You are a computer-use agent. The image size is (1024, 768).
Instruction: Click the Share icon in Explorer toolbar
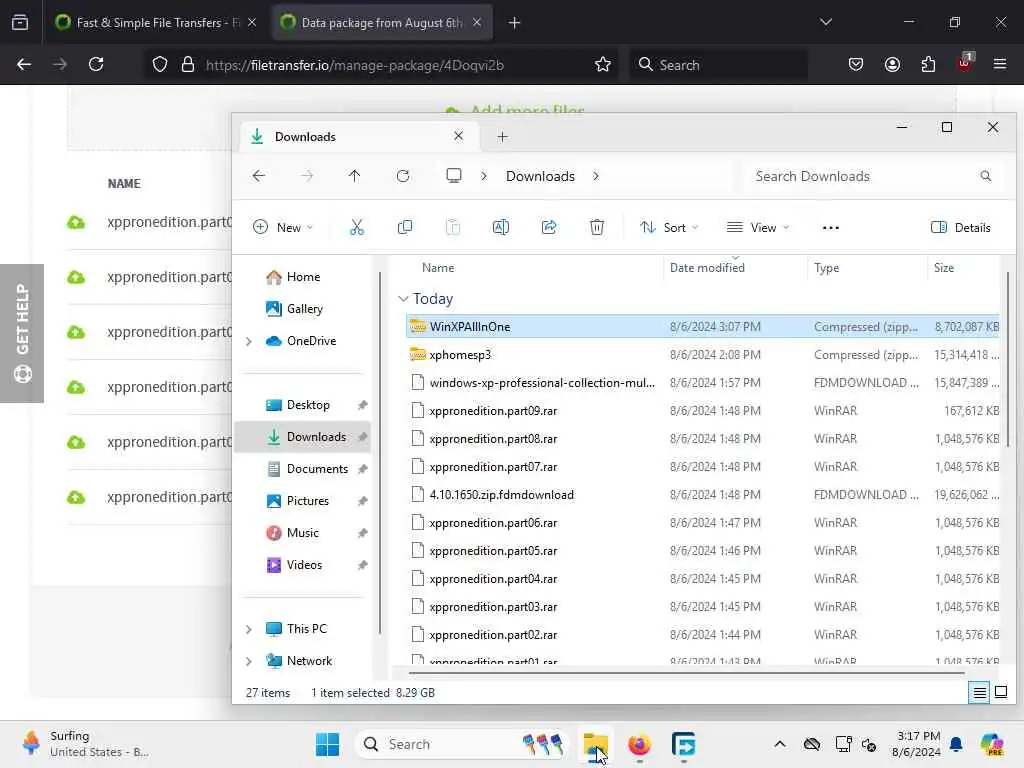549,227
